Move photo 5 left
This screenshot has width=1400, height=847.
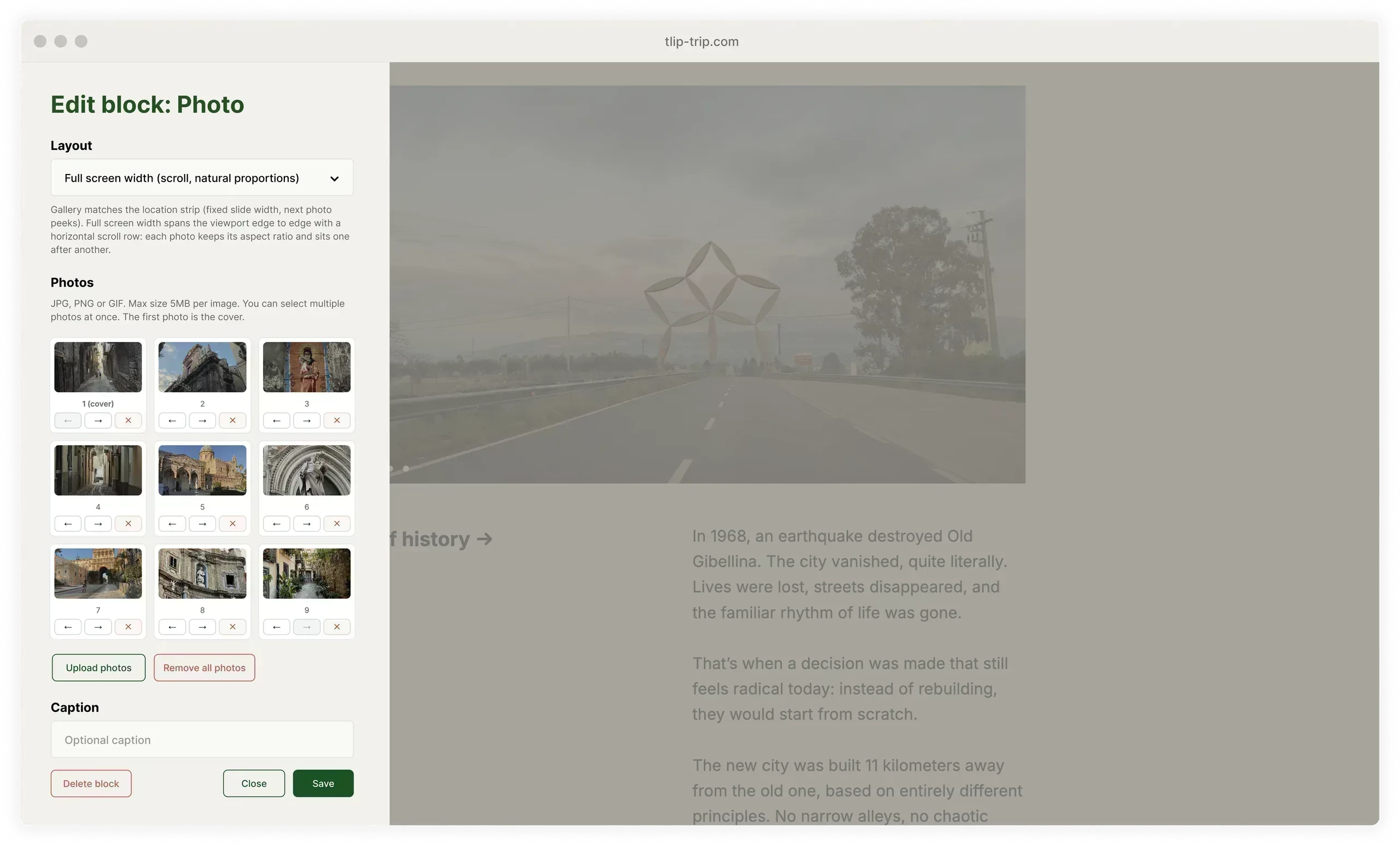coord(172,524)
